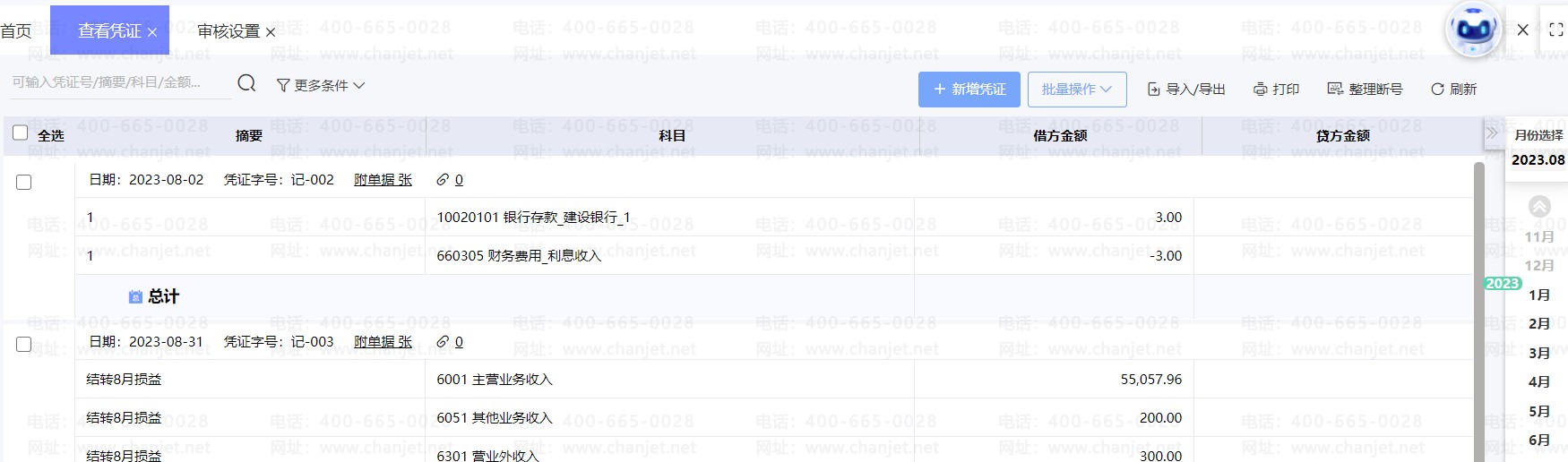Go to the 首页 tab
Viewport: 1568px width, 462px height.
tap(16, 31)
